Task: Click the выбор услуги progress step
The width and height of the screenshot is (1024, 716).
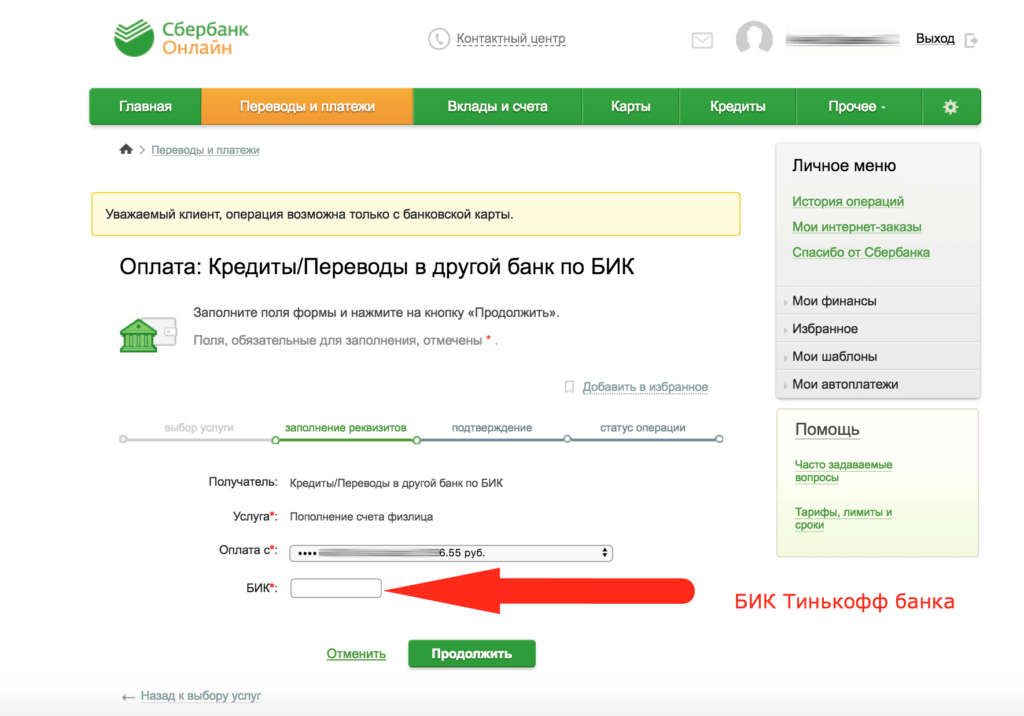Action: point(199,428)
